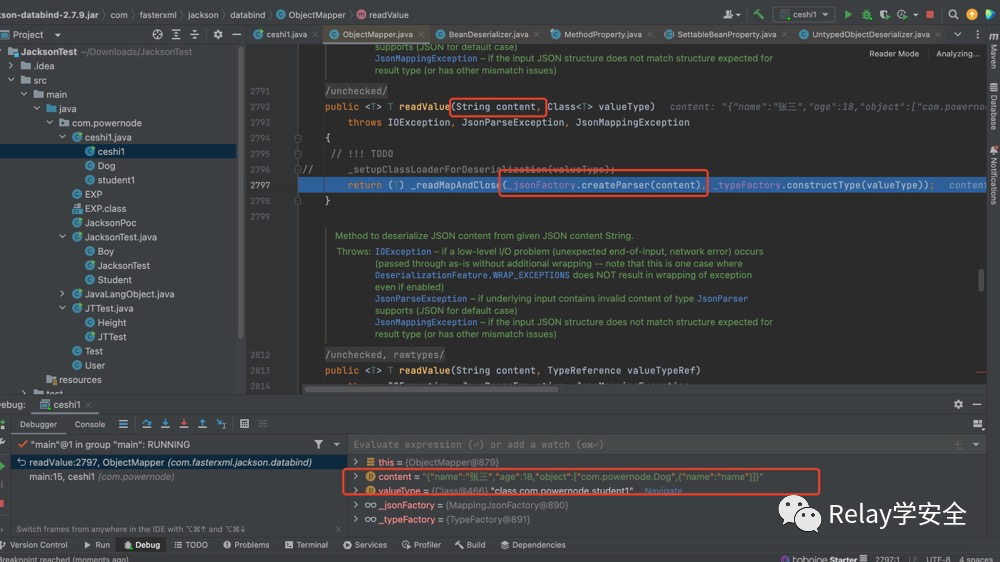The height and width of the screenshot is (562, 1000).
Task: Expand 'this' variable in debugger
Action: pos(356,462)
